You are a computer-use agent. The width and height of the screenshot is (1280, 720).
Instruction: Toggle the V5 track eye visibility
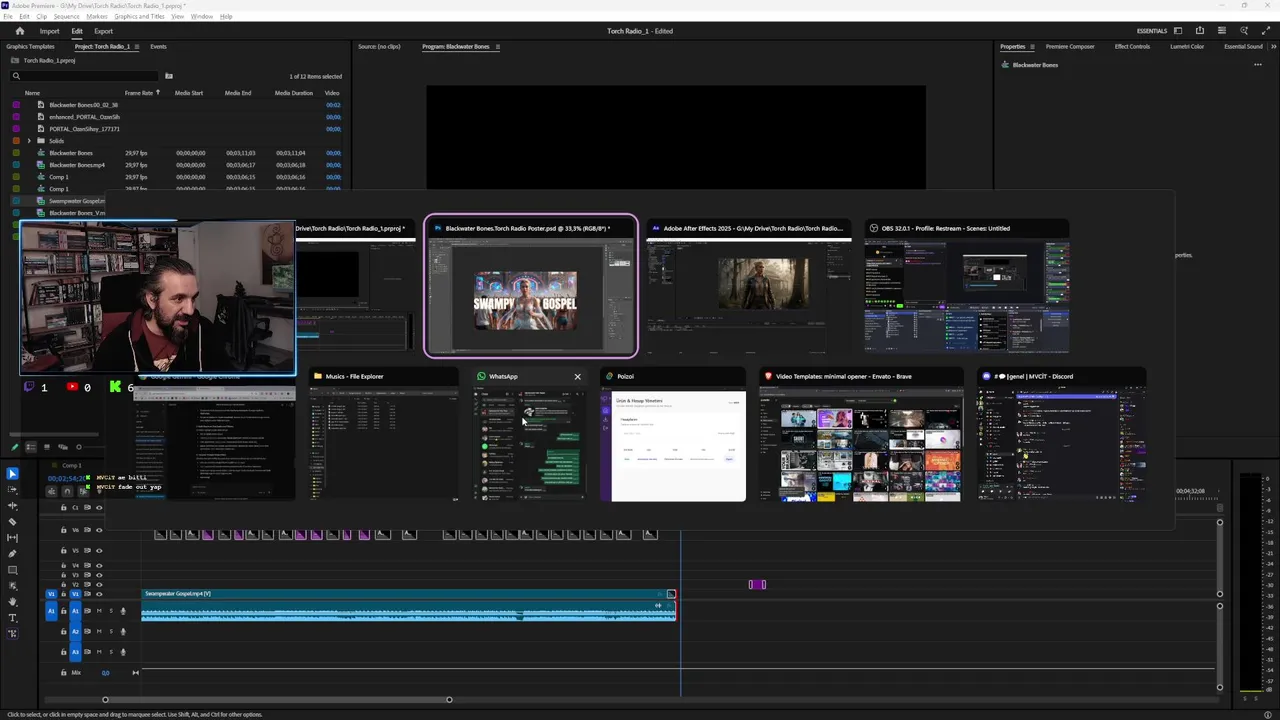pos(99,550)
